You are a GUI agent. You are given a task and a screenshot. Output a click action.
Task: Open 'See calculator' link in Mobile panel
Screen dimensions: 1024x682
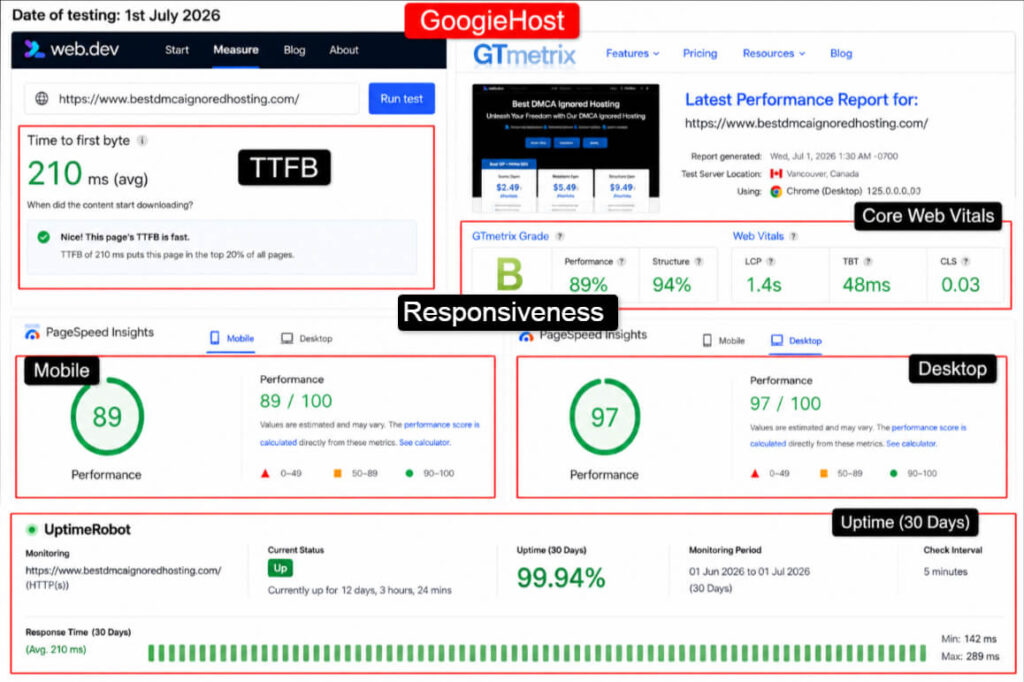pos(424,443)
